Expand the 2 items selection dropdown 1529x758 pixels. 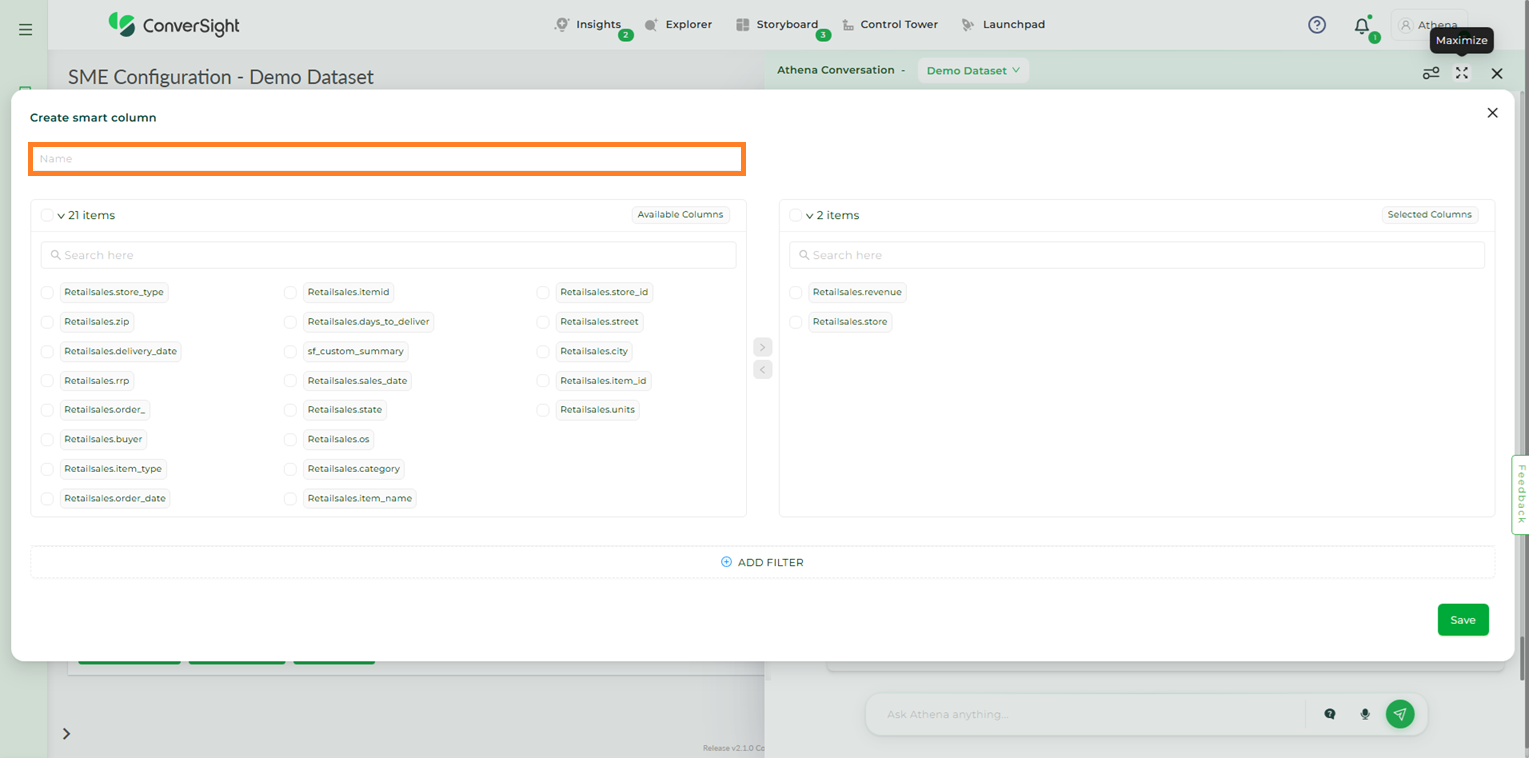tap(809, 216)
